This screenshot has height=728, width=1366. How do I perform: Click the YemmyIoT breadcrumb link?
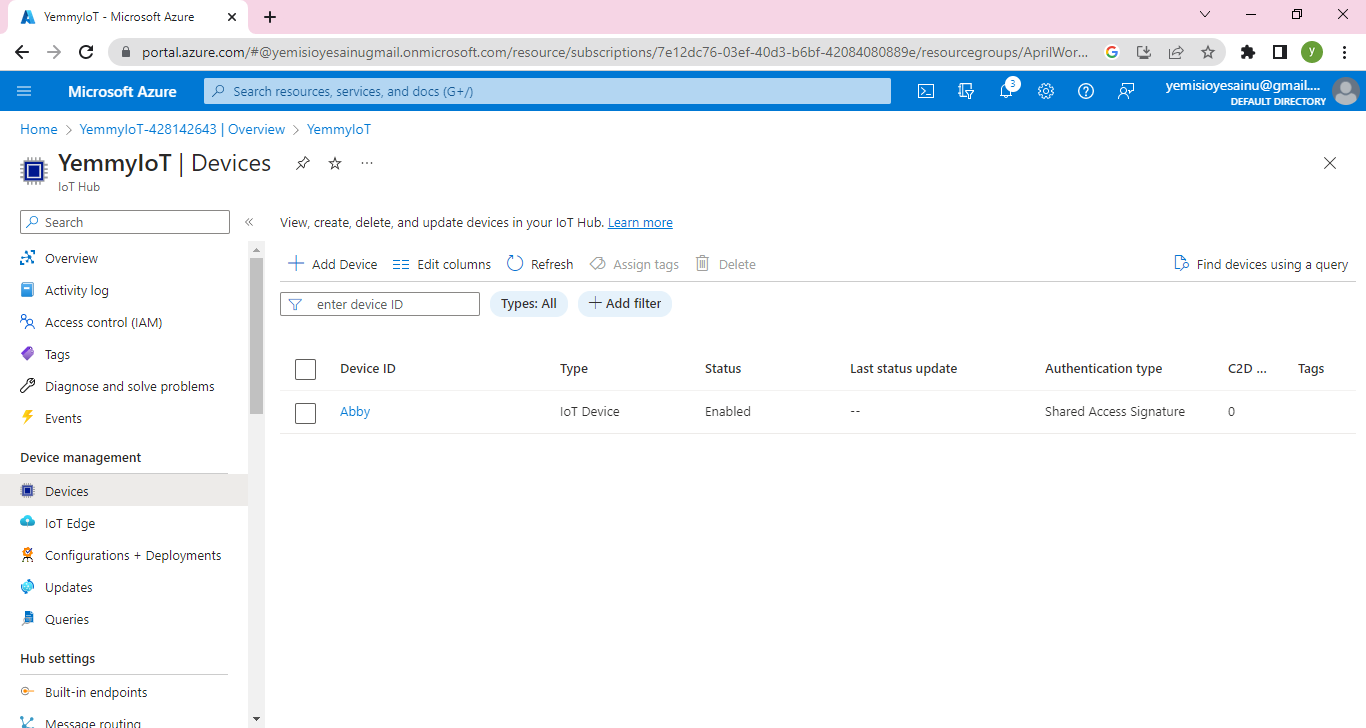click(x=339, y=129)
